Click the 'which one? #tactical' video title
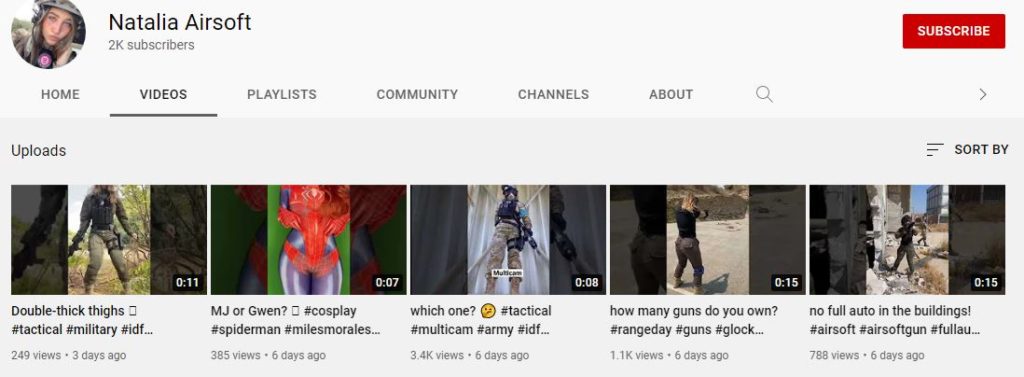Image resolution: width=1024 pixels, height=377 pixels. [481, 320]
